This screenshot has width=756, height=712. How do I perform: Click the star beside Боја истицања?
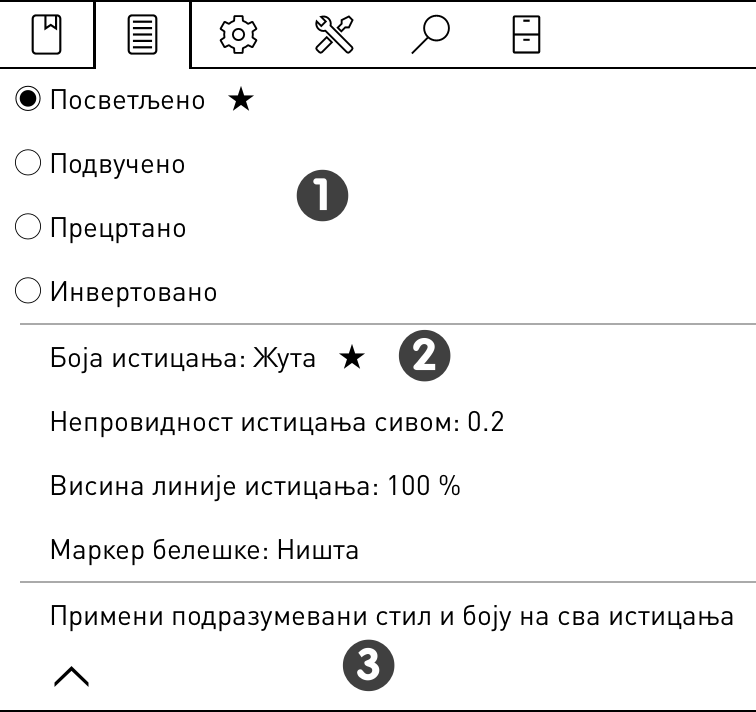pyautogui.click(x=352, y=358)
